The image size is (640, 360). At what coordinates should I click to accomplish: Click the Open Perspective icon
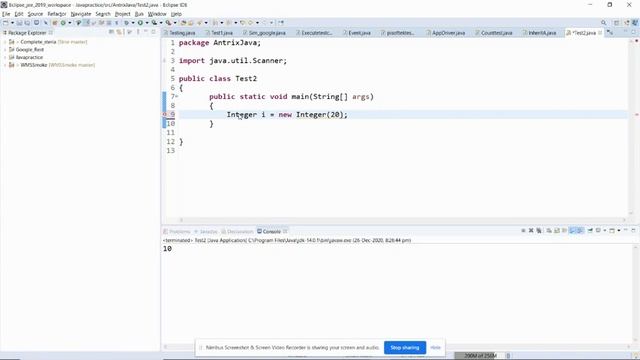coord(617,23)
